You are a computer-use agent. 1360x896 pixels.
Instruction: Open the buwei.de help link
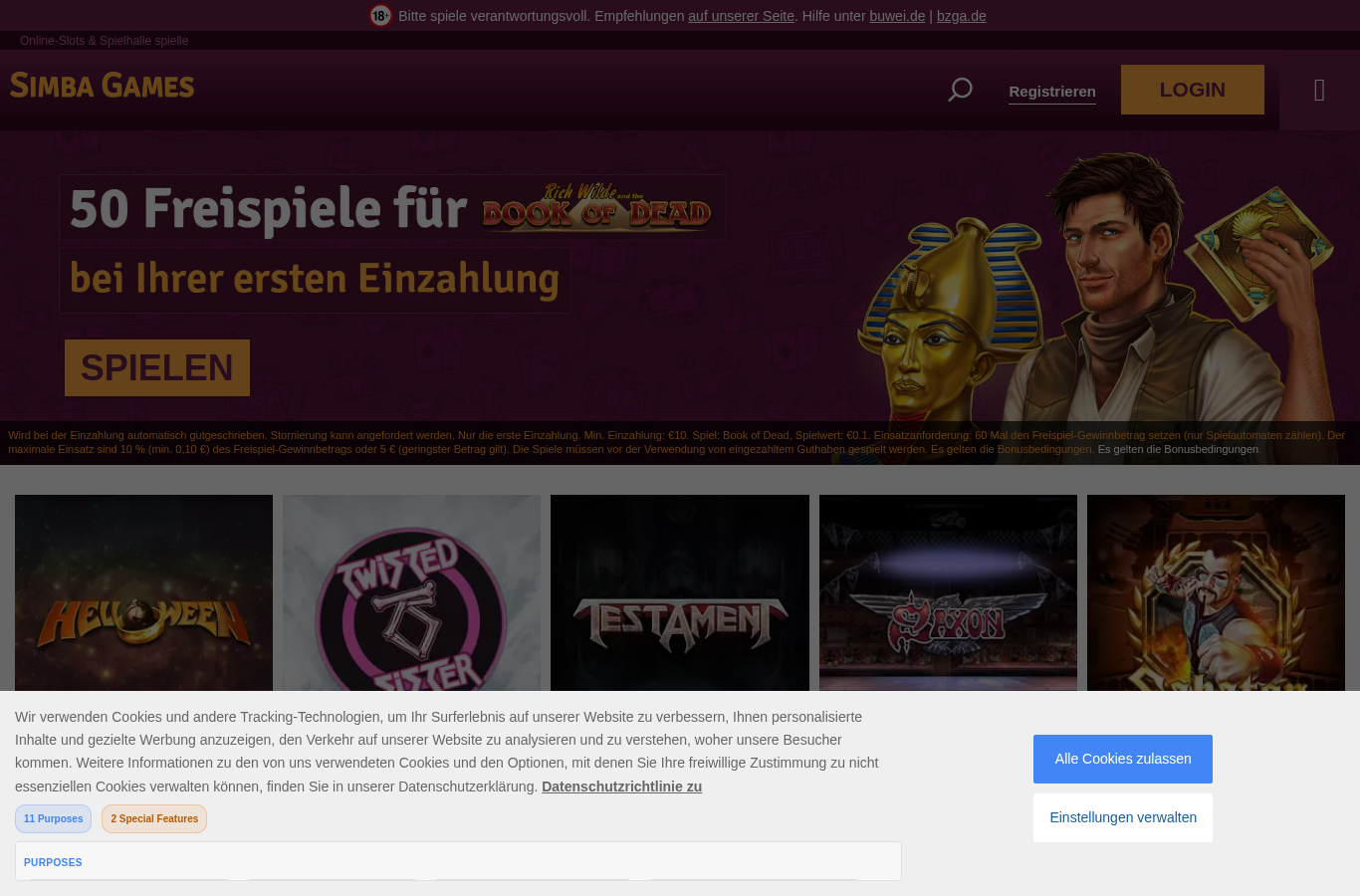[897, 16]
